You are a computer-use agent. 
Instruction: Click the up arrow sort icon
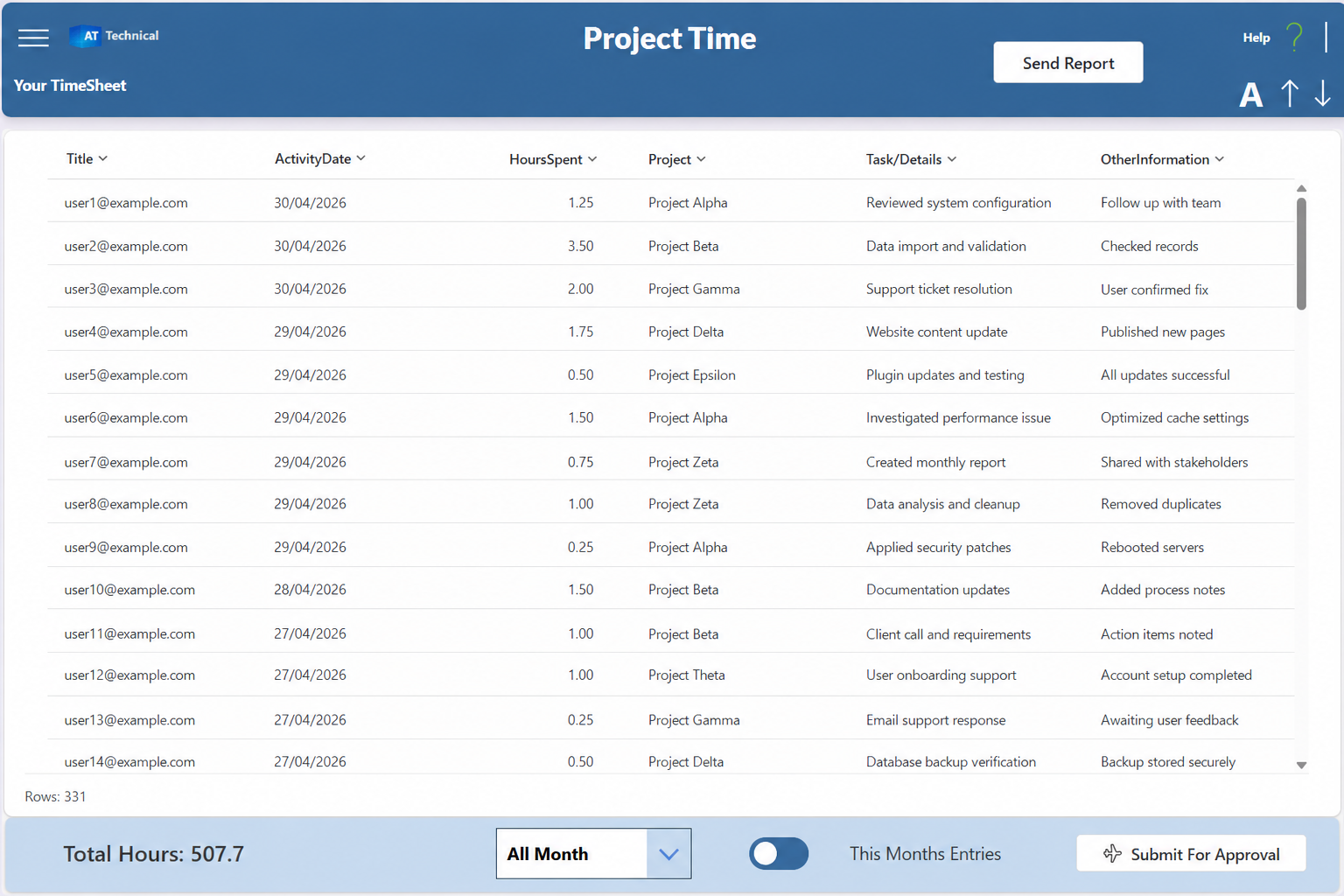[x=1290, y=94]
